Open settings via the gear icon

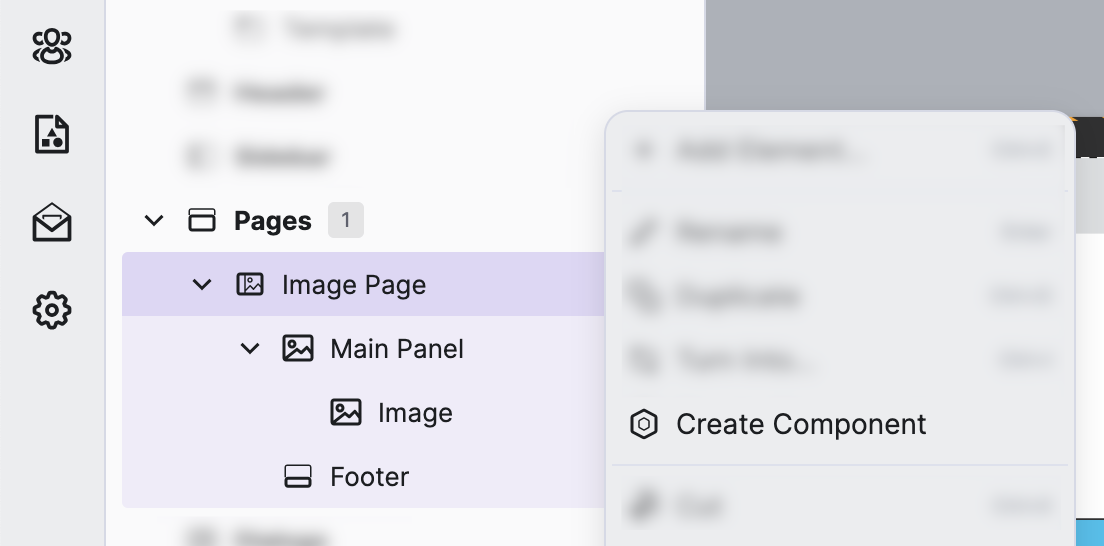(x=52, y=311)
